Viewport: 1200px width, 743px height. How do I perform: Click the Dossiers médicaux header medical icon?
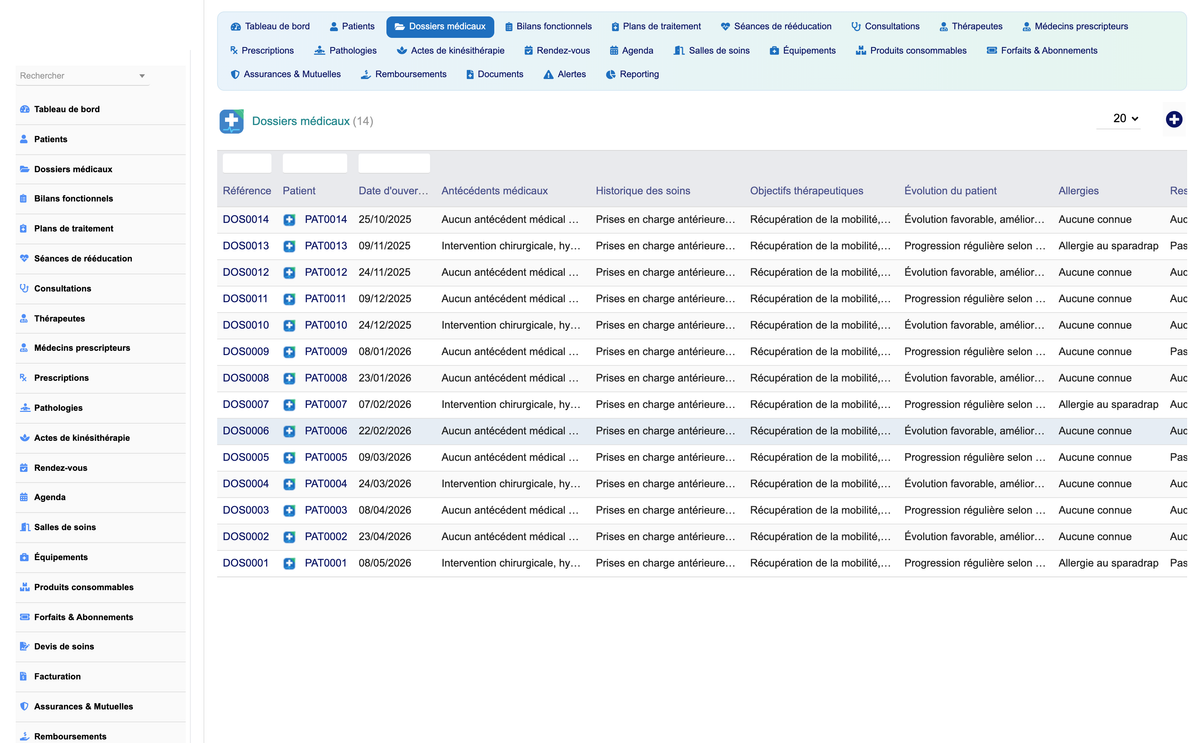click(x=232, y=121)
